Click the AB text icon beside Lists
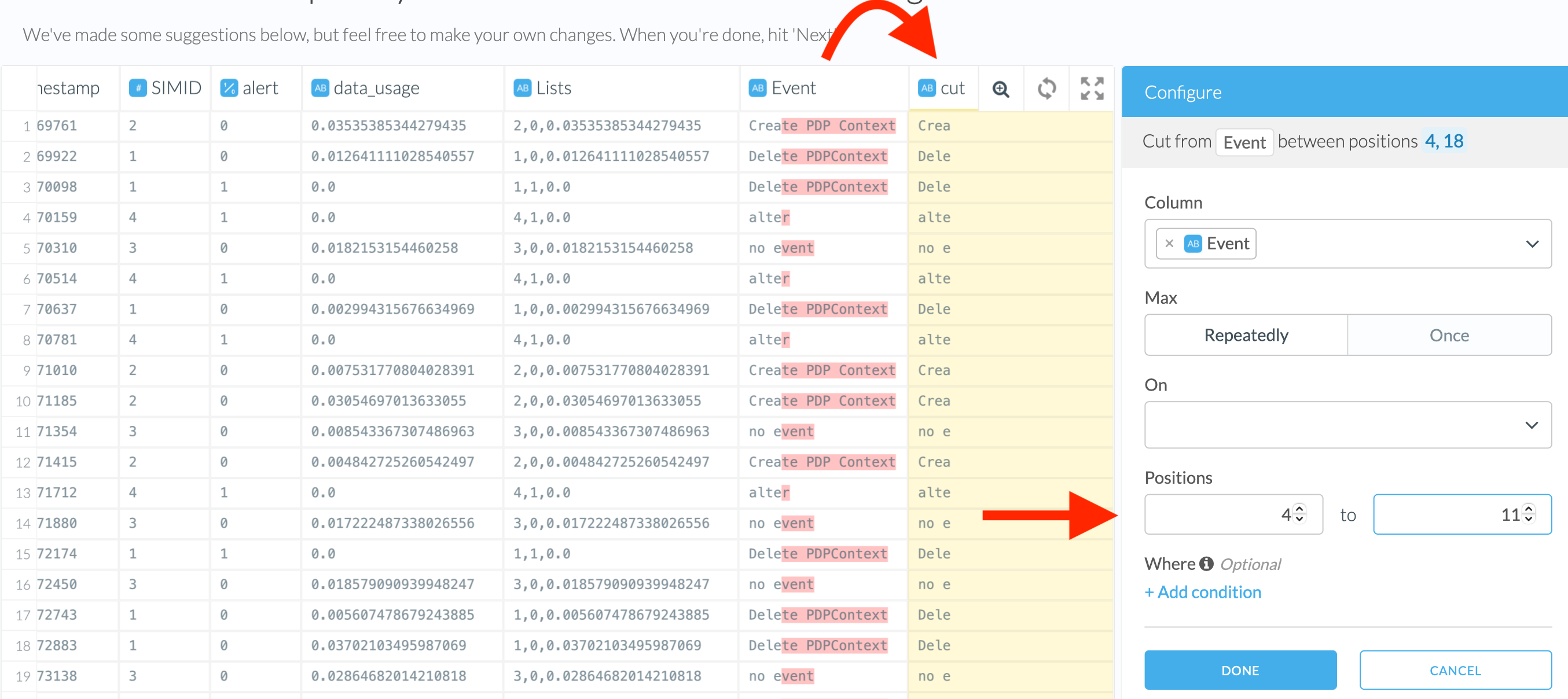 pyautogui.click(x=522, y=88)
